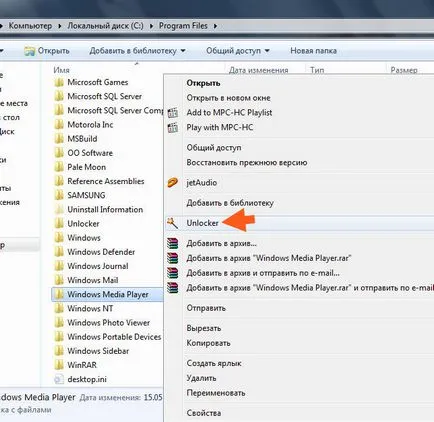This screenshot has width=434, height=422.
Task: Click WinRAR icon beside "Добавить в архив..."
Action: click(x=172, y=243)
